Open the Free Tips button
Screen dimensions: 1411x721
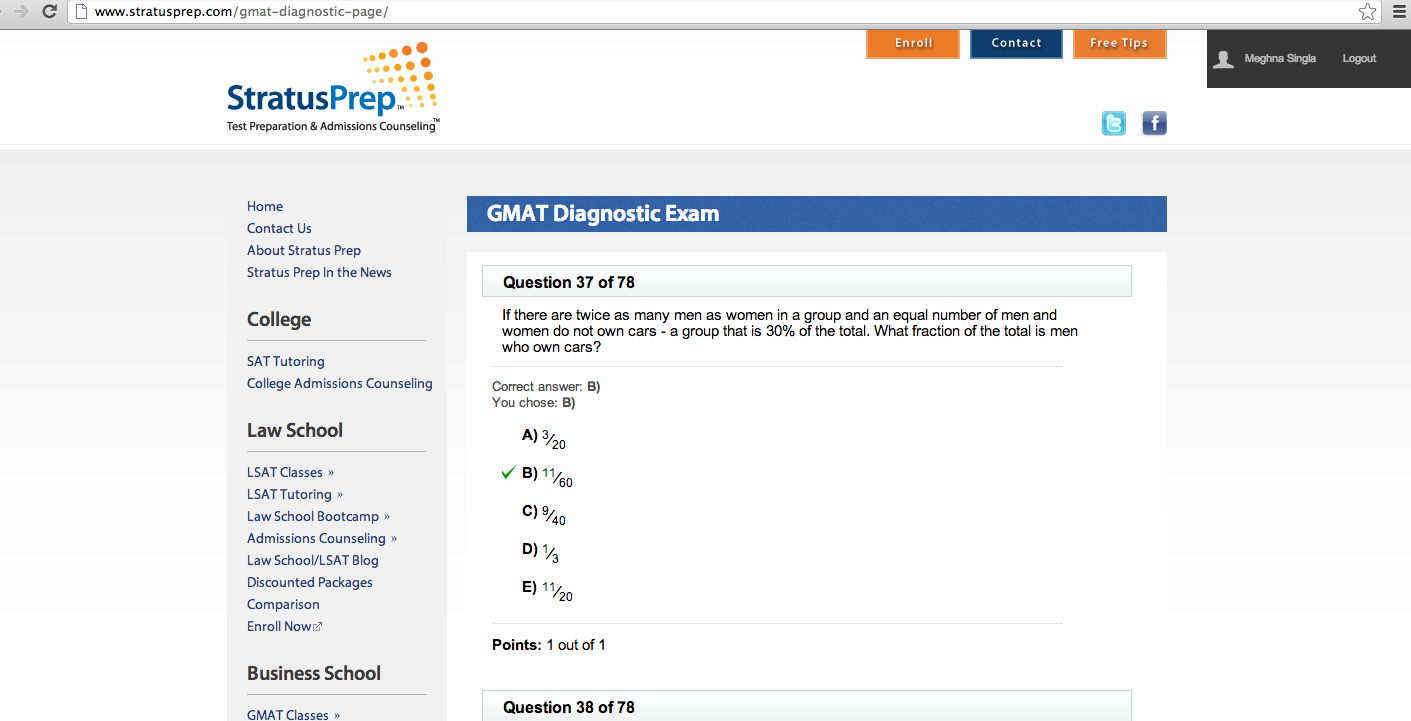1119,43
